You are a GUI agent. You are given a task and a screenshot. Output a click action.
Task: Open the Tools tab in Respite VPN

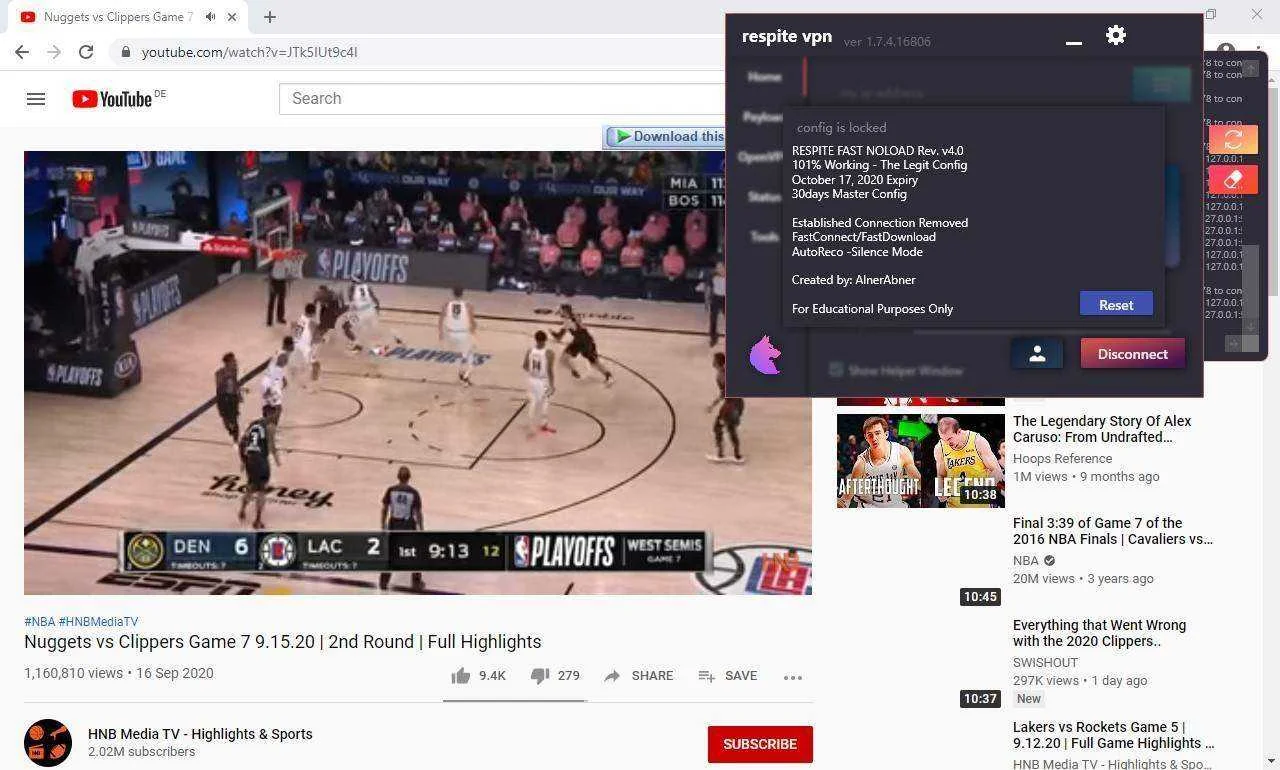click(x=765, y=237)
